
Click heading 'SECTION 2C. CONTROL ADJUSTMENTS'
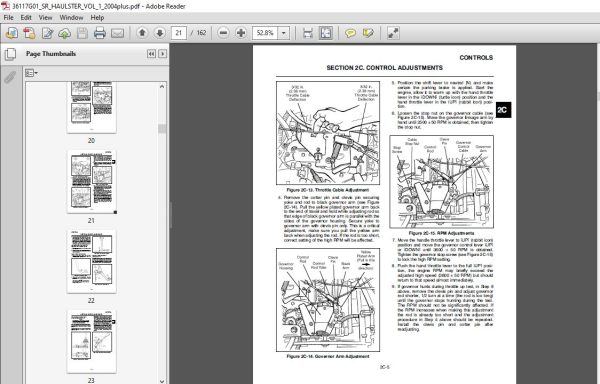[x=384, y=68]
